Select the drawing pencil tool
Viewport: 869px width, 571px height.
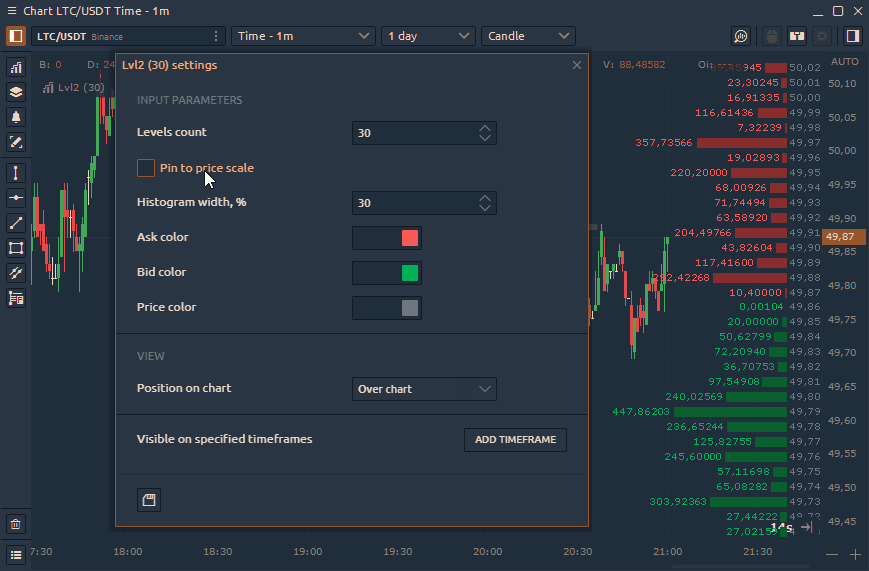pyautogui.click(x=16, y=142)
